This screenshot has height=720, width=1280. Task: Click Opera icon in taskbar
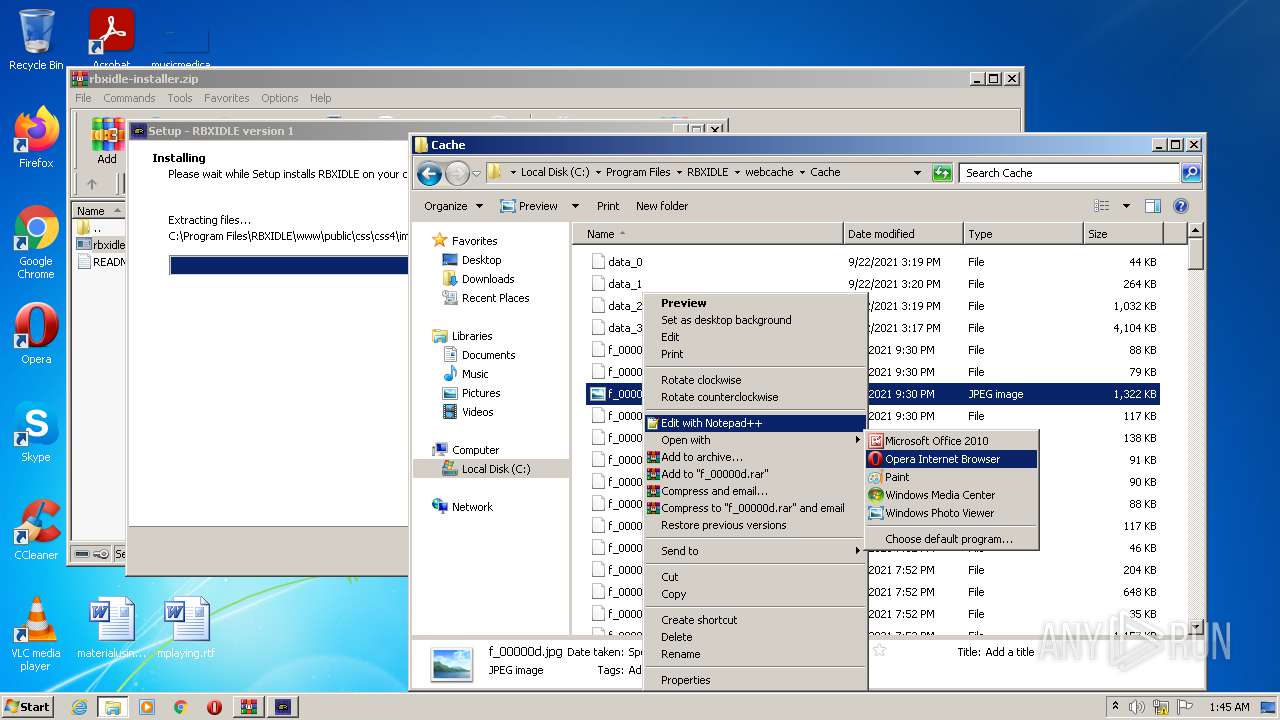coord(214,707)
